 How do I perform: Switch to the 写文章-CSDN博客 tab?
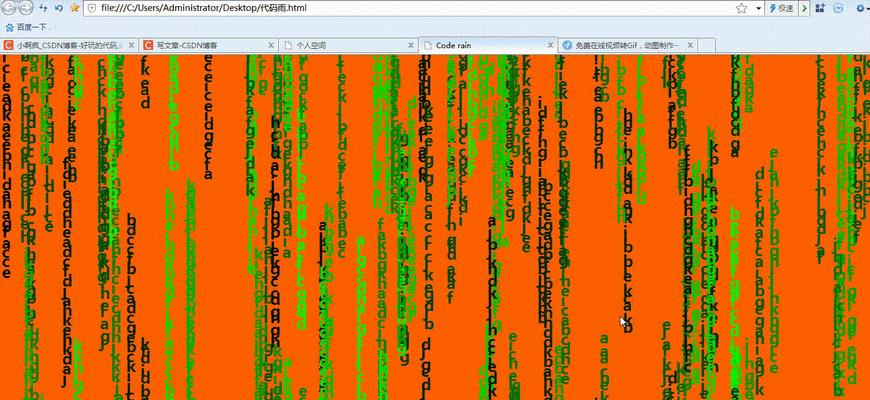(x=209, y=45)
